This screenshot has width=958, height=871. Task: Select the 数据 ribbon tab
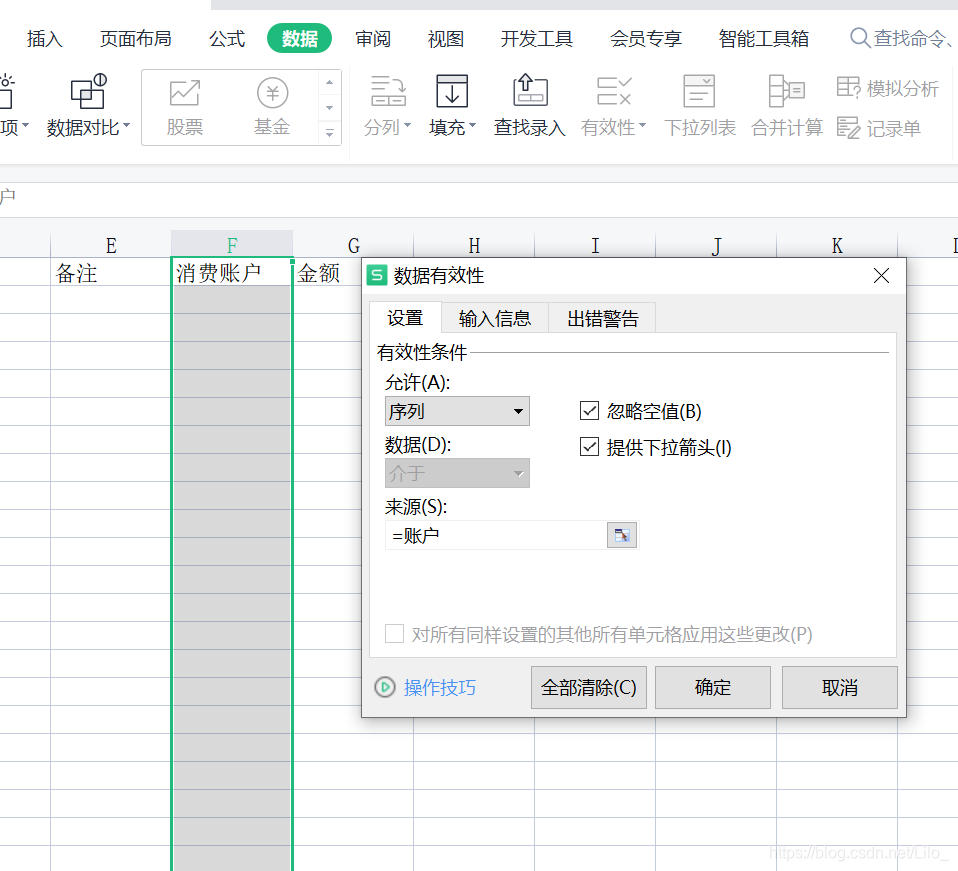(299, 38)
